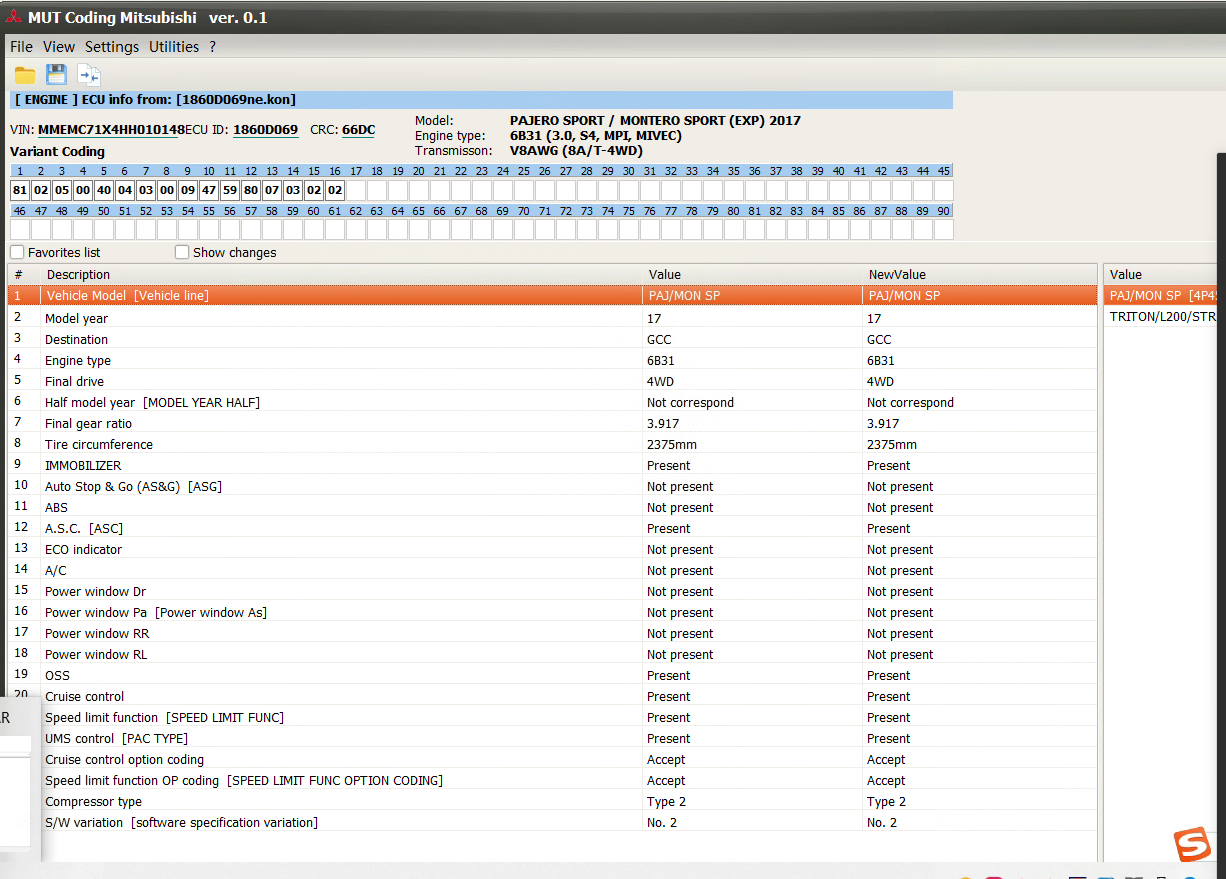
Task: Select the Compressor type row
Action: point(569,801)
